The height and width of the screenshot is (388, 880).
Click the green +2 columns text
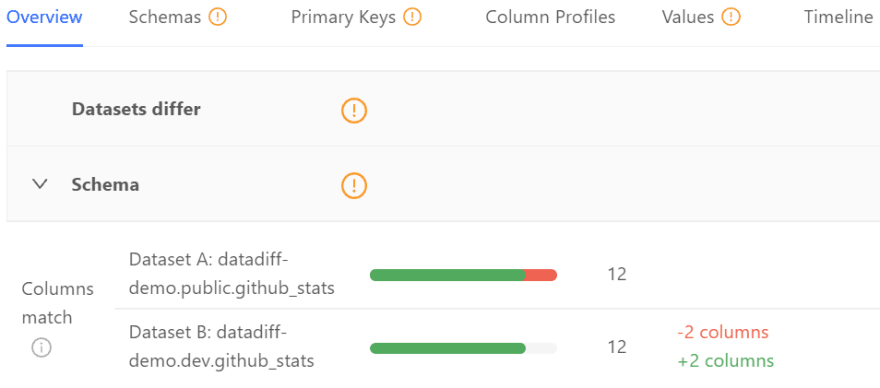pyautogui.click(x=726, y=360)
